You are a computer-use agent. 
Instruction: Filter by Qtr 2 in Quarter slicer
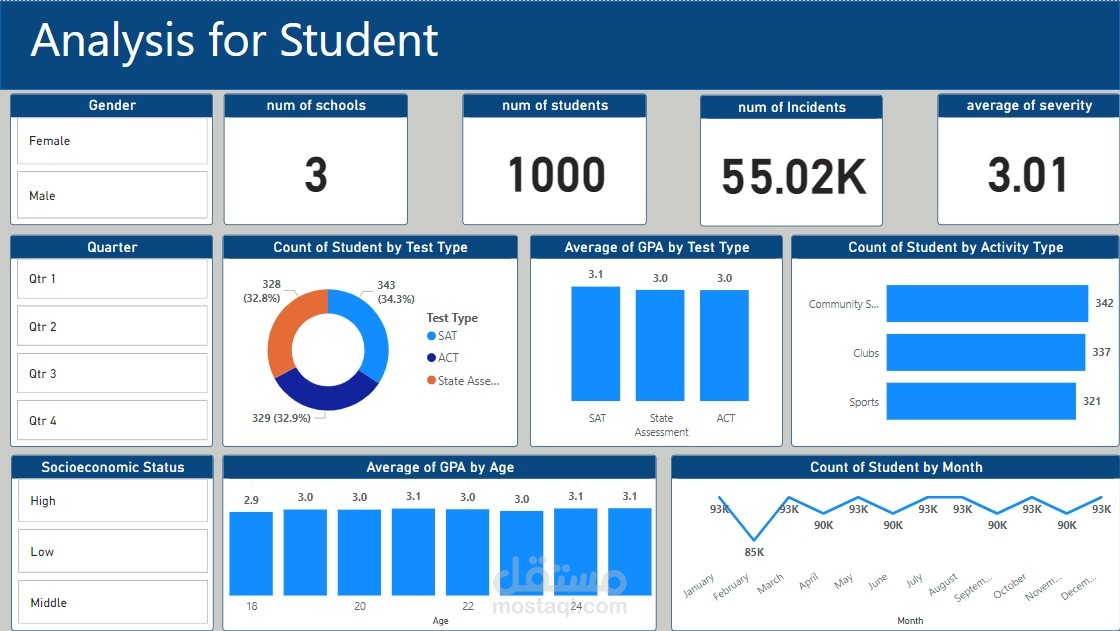(x=112, y=327)
